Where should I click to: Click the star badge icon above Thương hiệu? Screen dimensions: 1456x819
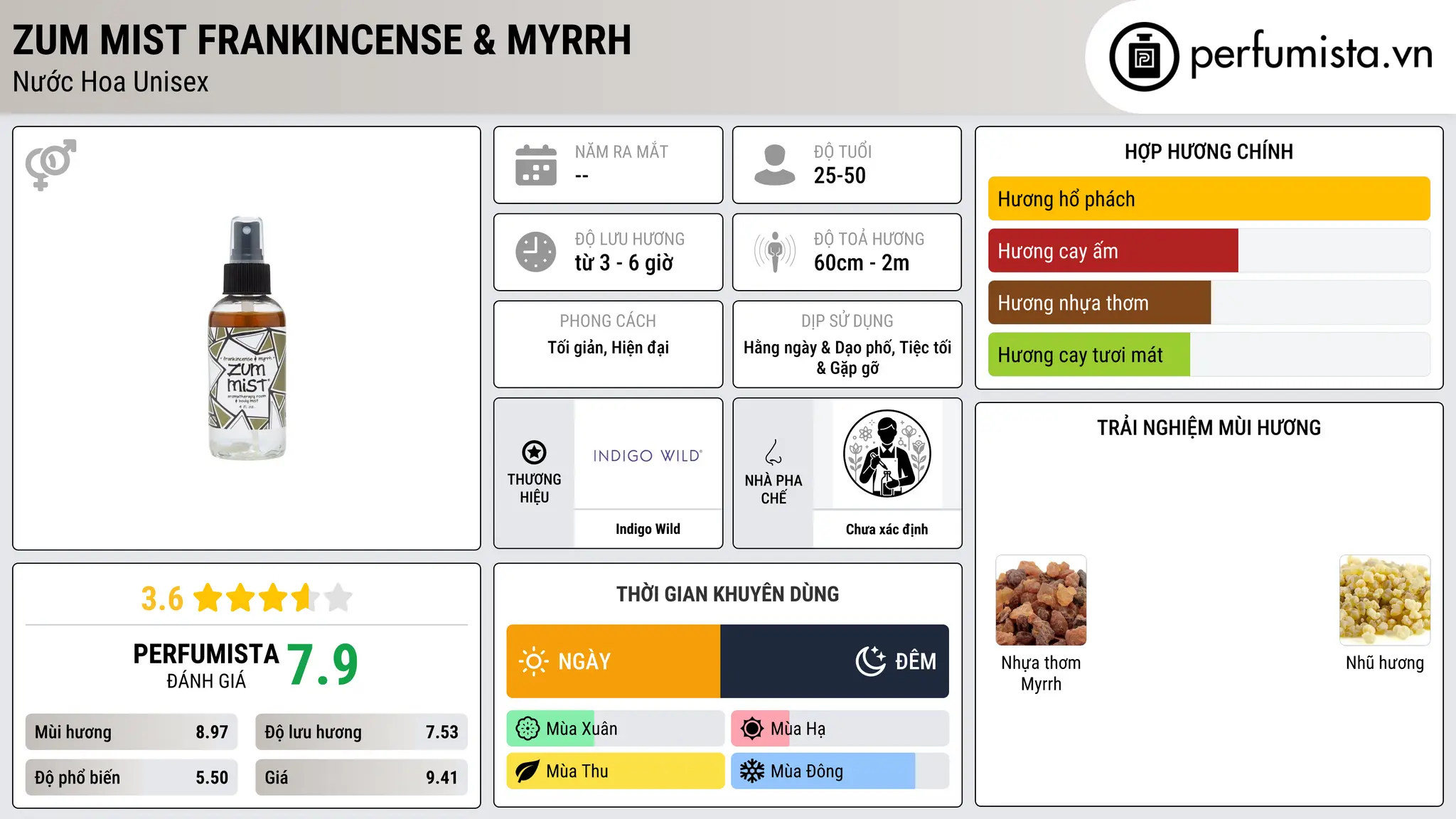[534, 452]
